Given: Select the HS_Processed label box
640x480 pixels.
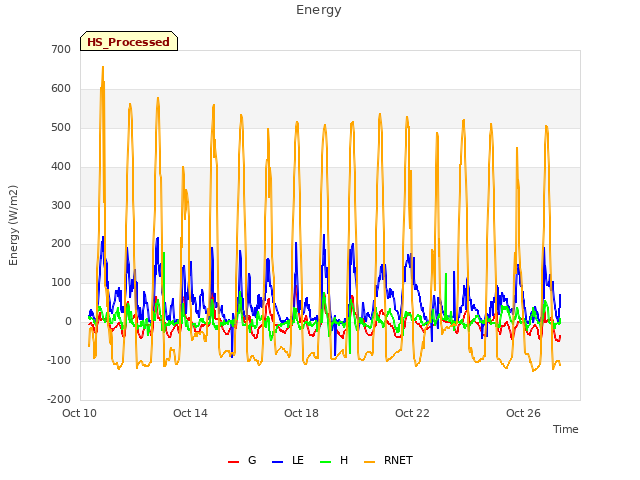Looking at the screenshot, I should [x=129, y=41].
